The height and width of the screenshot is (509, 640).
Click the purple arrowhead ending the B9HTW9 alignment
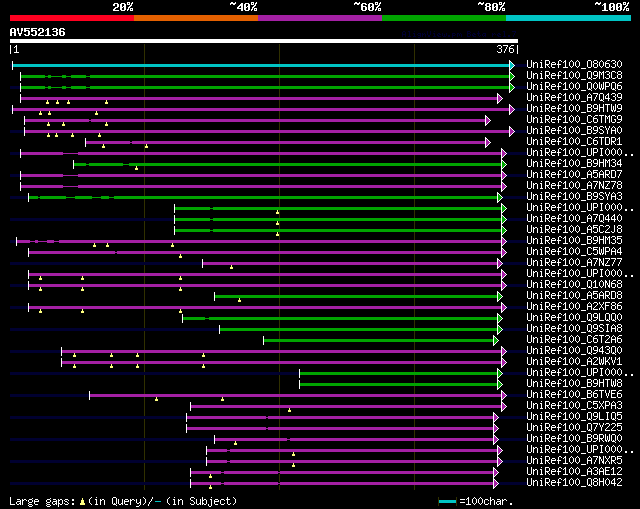coord(512,109)
